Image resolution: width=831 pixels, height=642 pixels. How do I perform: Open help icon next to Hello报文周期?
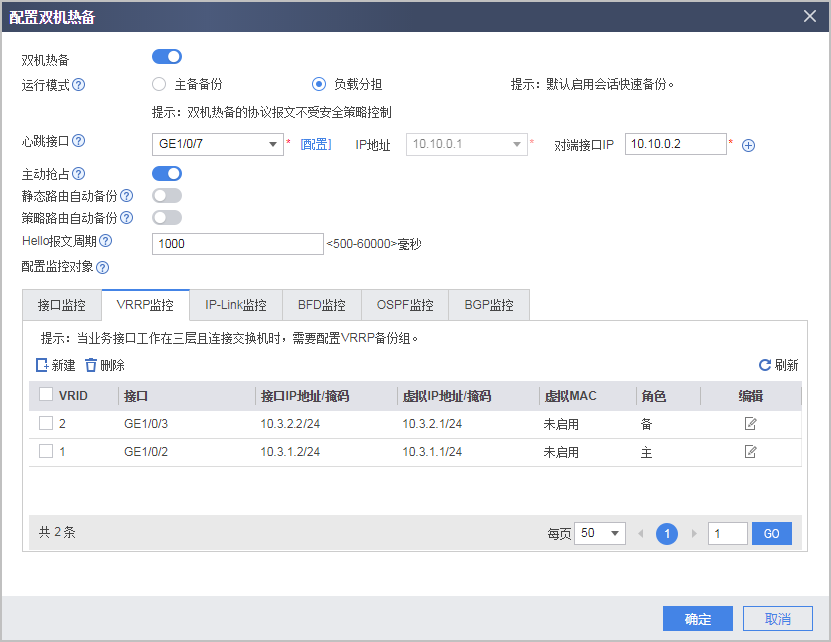tap(105, 241)
